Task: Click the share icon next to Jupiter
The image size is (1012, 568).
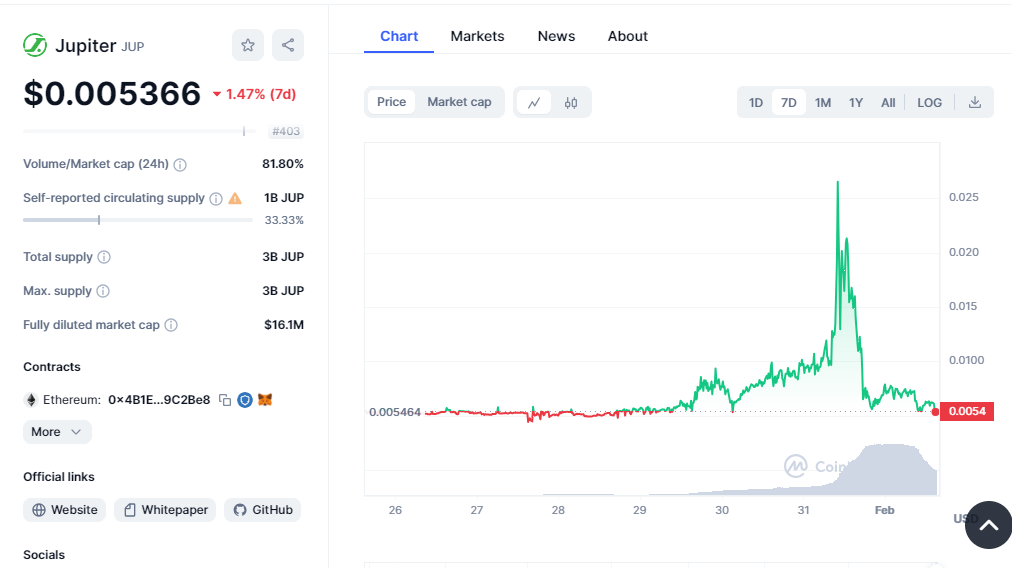Action: (x=288, y=45)
